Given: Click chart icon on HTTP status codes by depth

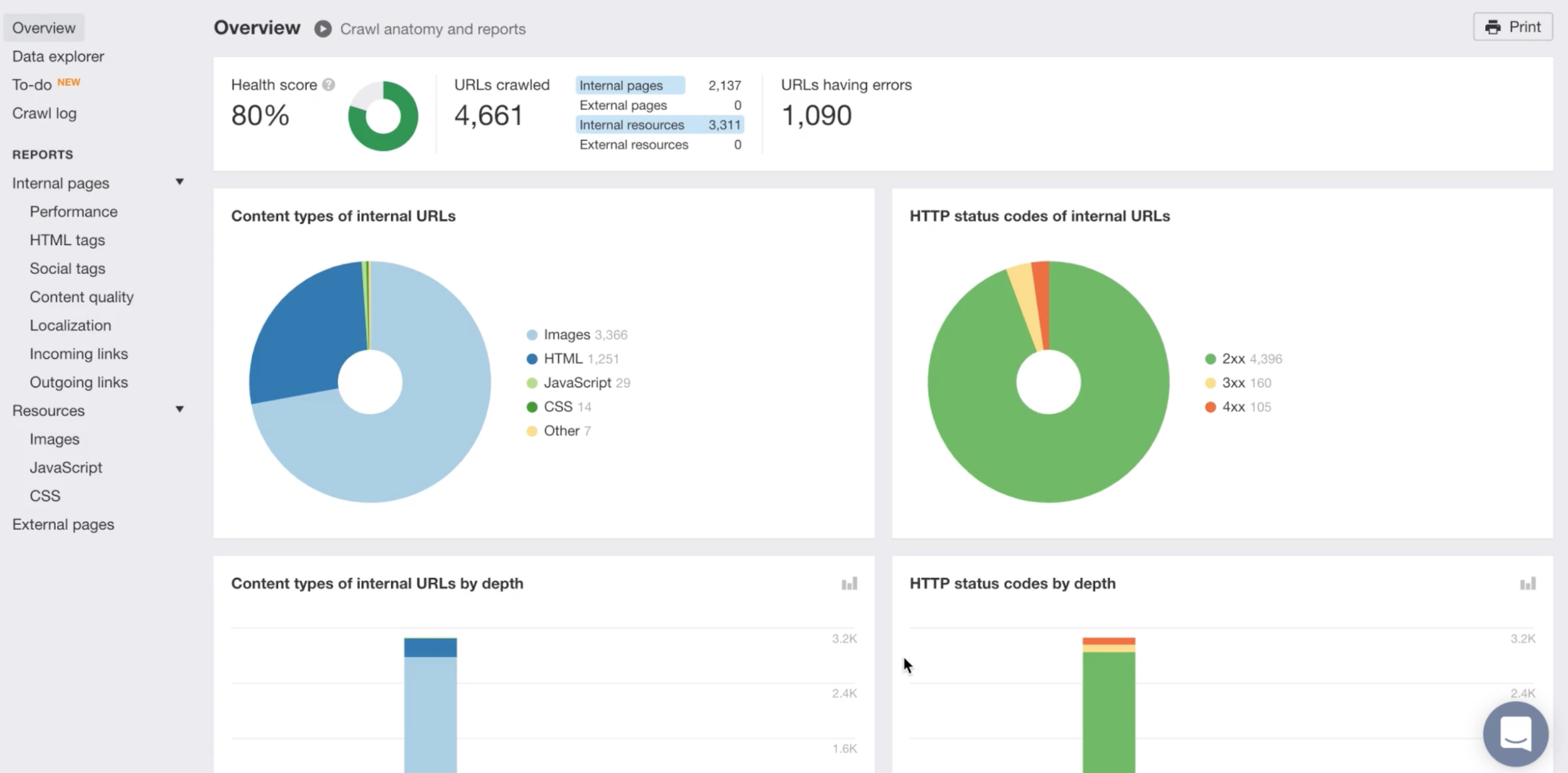Looking at the screenshot, I should tap(1527, 584).
